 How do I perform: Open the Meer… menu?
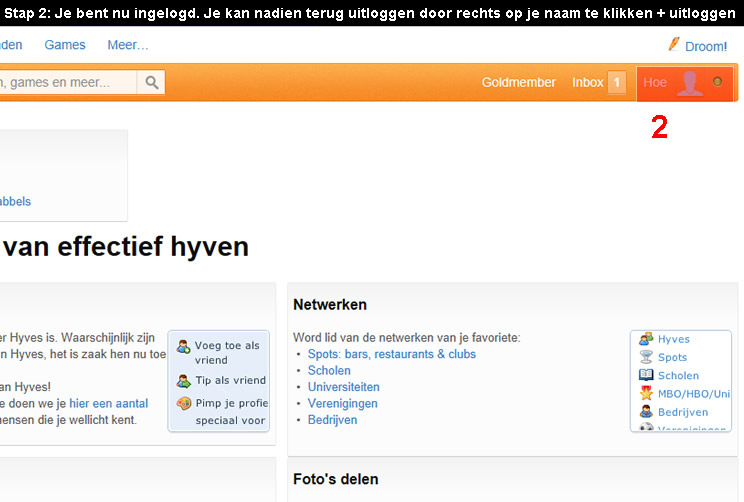(128, 45)
